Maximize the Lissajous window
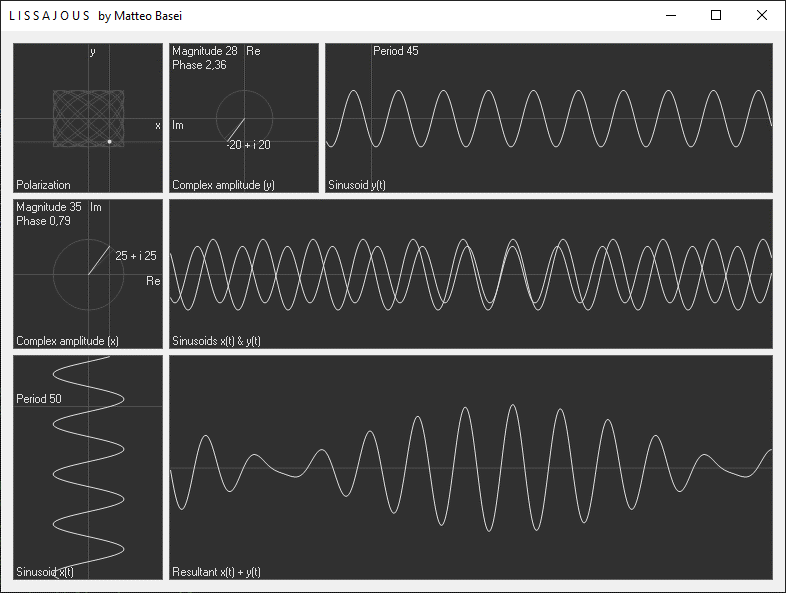This screenshot has height=593, width=786. tap(716, 16)
